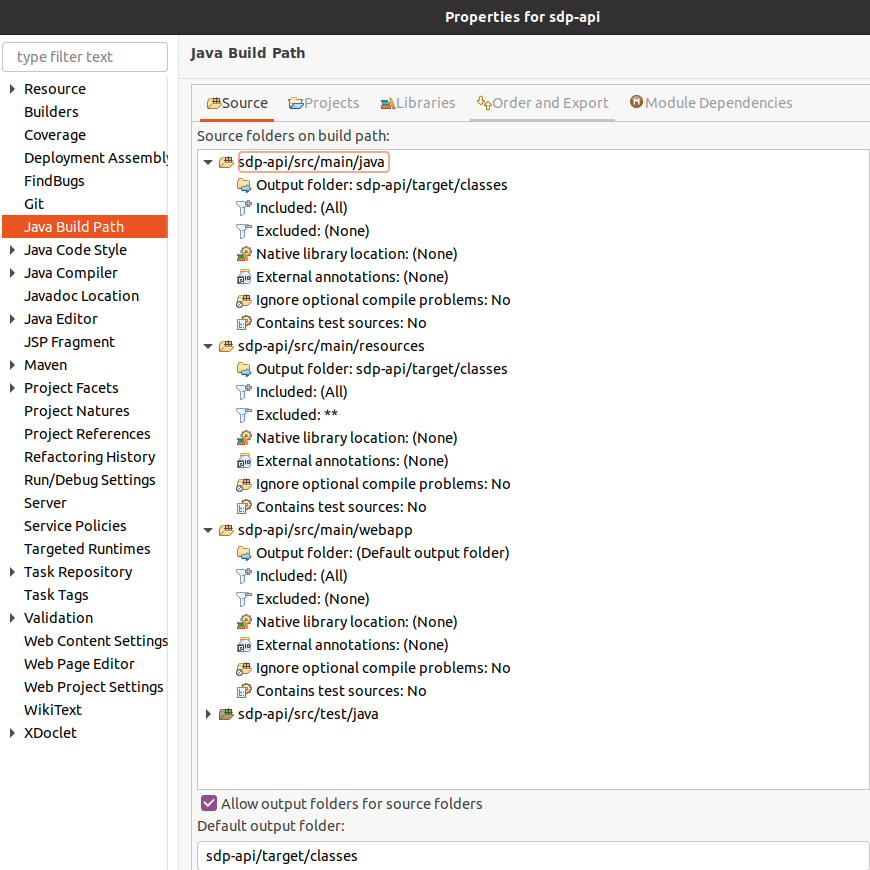Click the ignore optional problems icon under src/main/java
Screen dimensions: 870x870
point(244,300)
